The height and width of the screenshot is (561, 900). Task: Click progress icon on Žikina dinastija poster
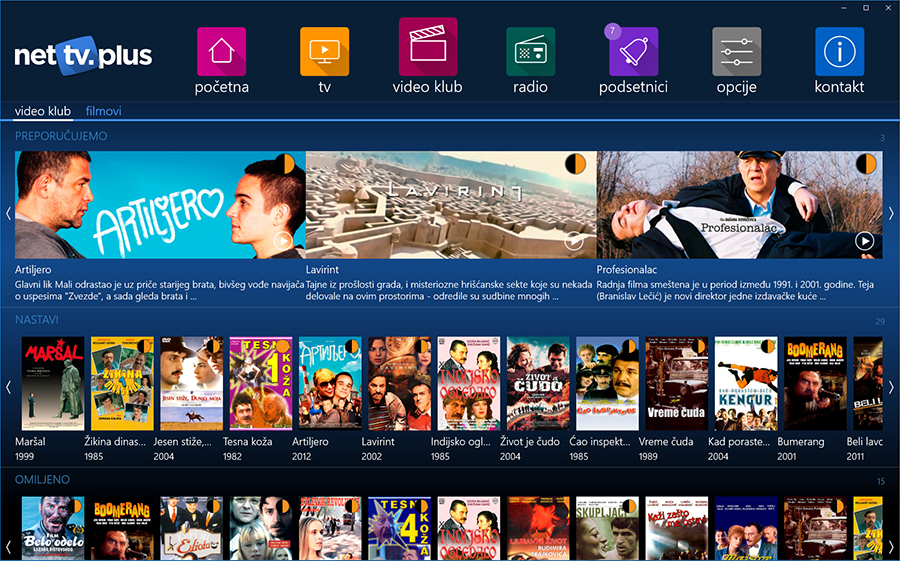coord(144,346)
